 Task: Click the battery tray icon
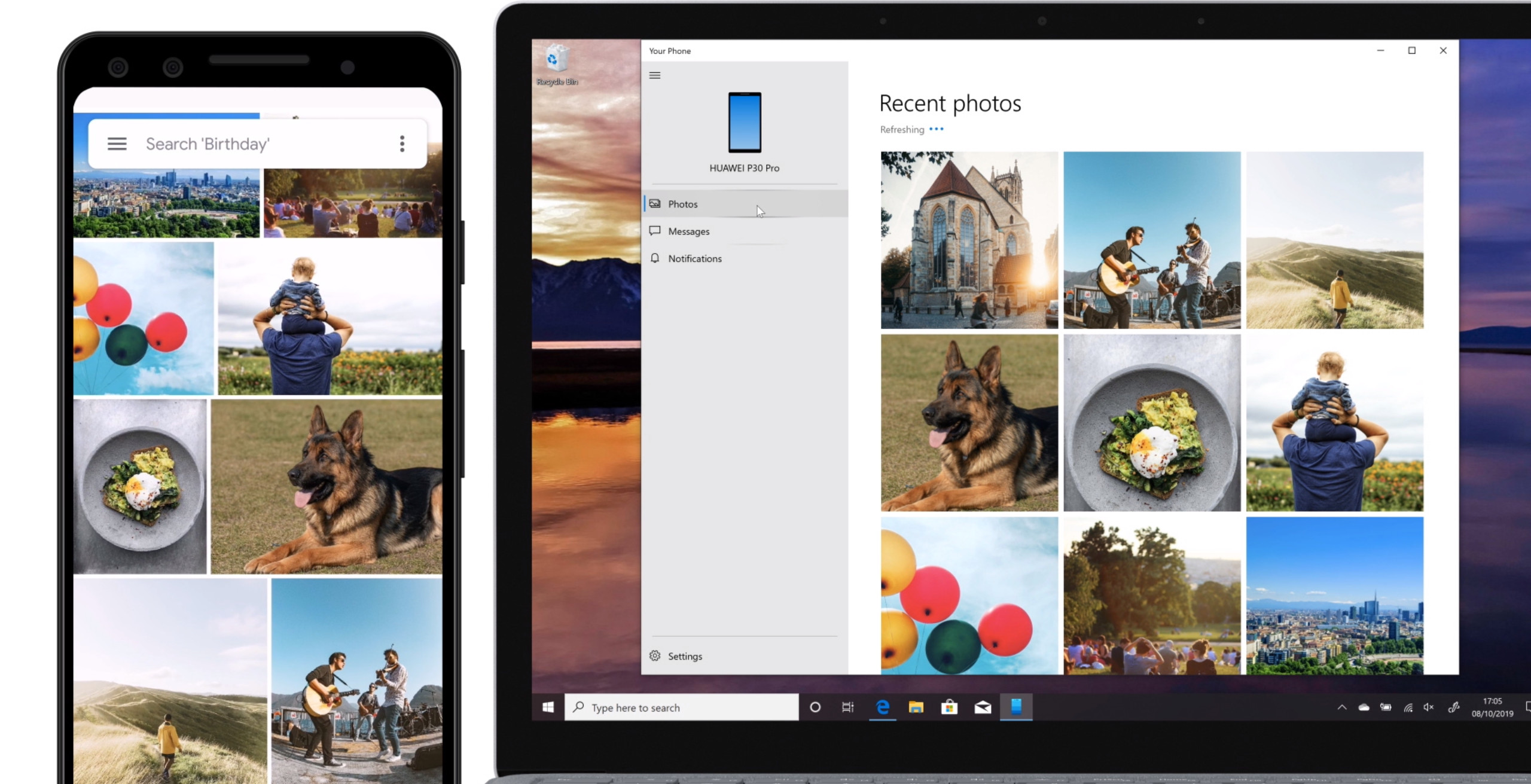coord(1386,707)
